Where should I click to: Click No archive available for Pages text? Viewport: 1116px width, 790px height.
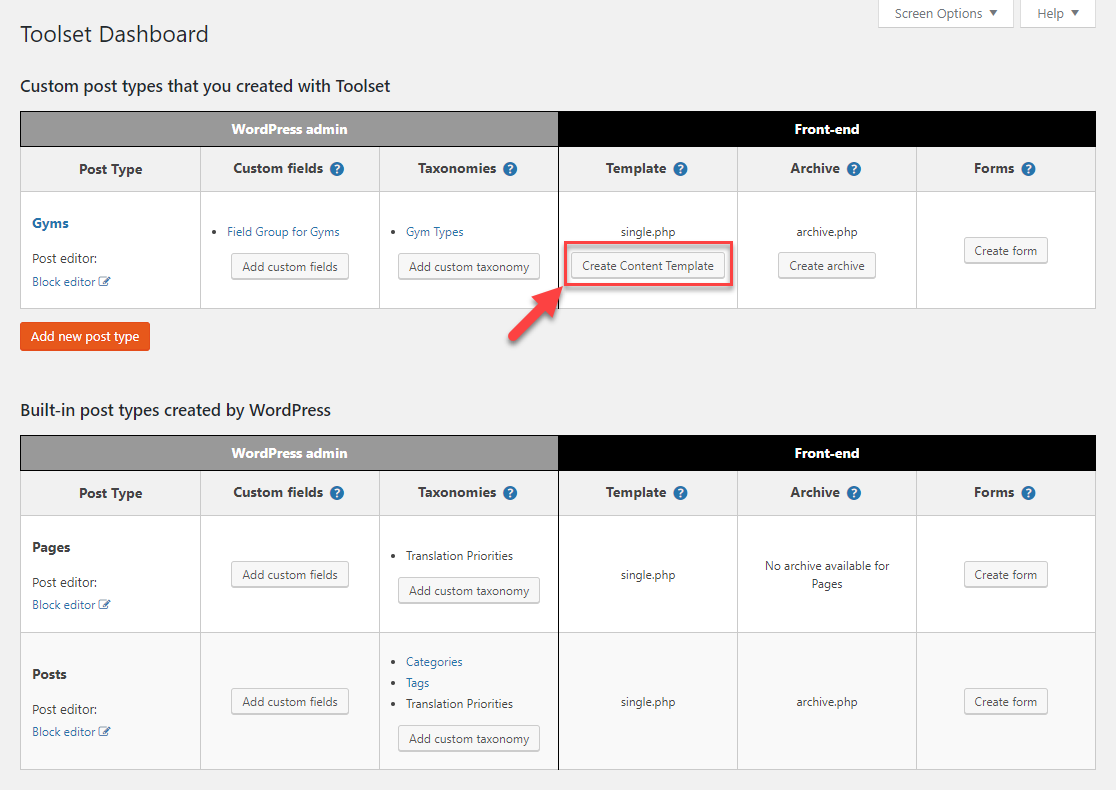pos(826,575)
